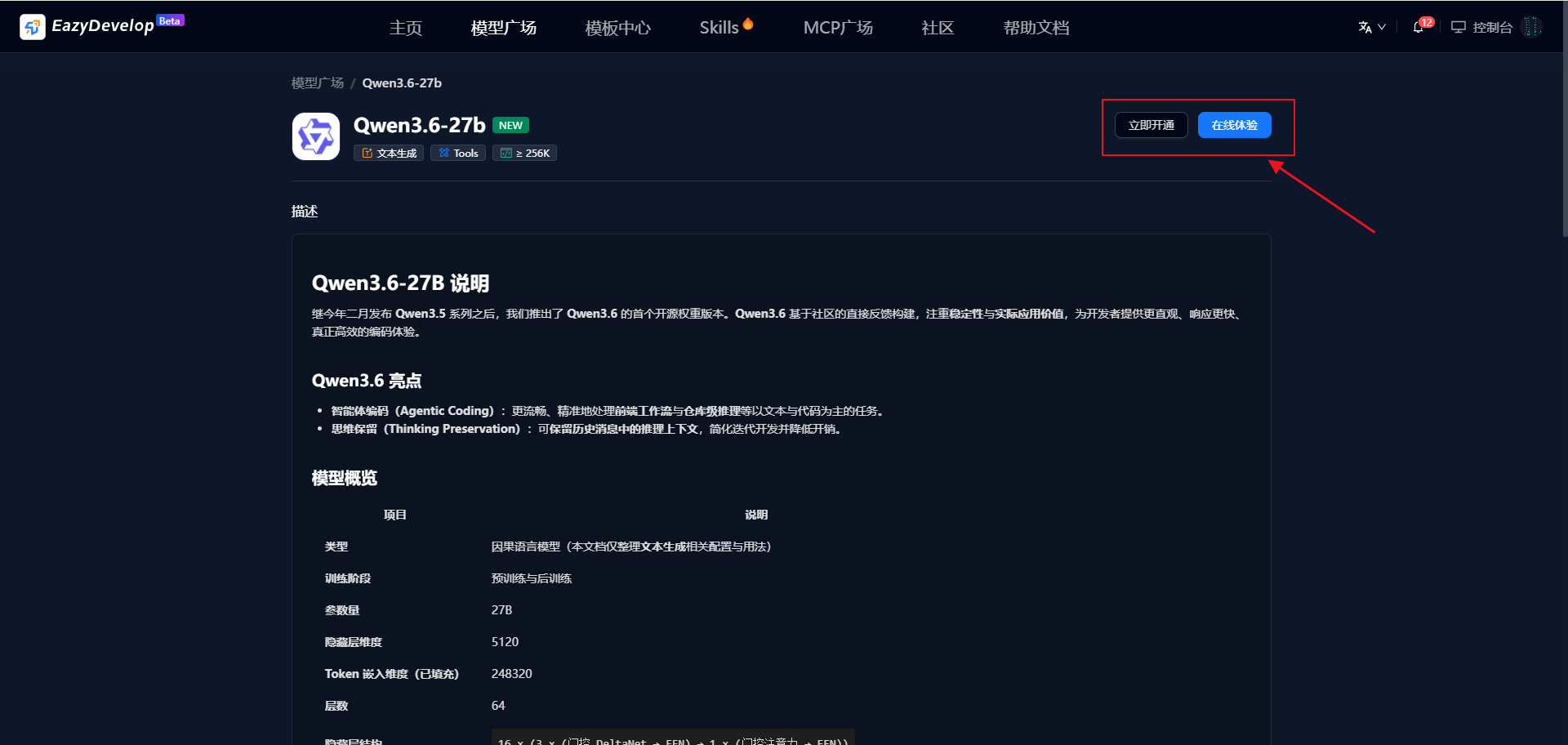Click the 描述 section heading
This screenshot has height=745, width=1568.
coord(305,211)
